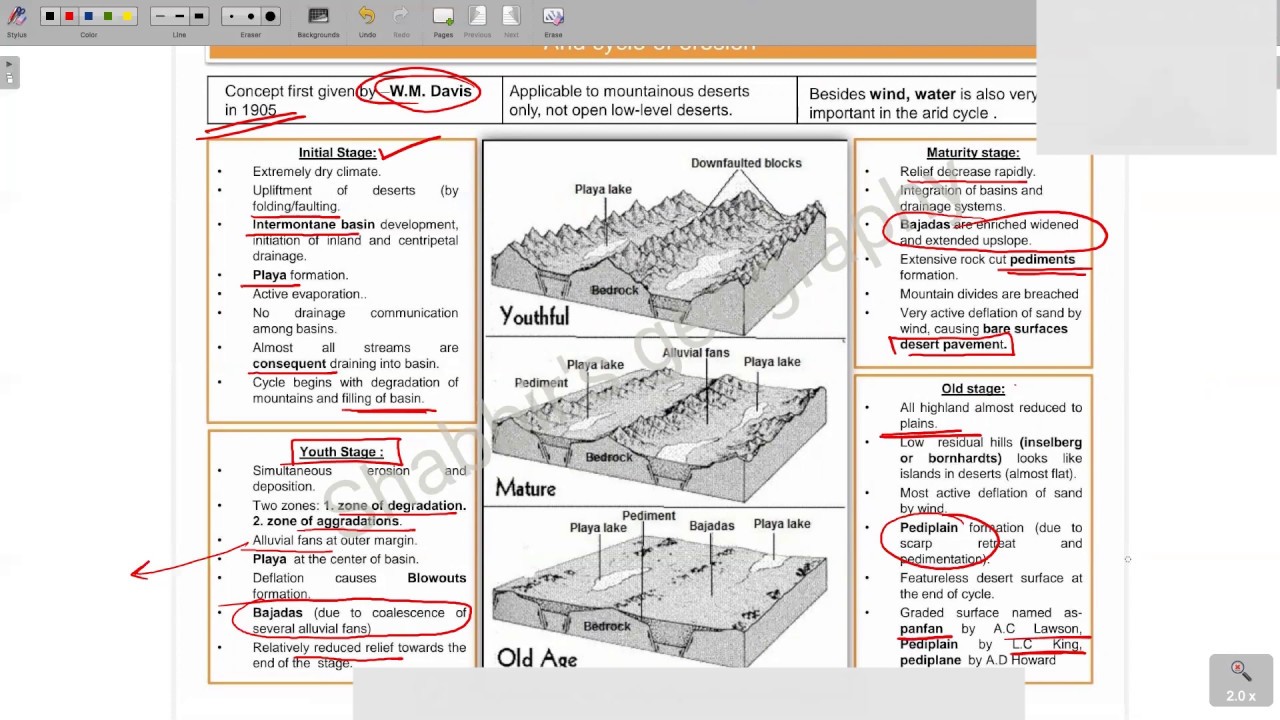1280x720 pixels.
Task: Select the medium eraser size
Action: 250,16
